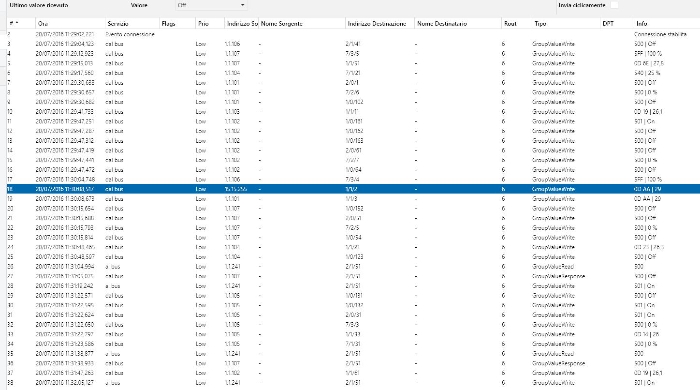
Task: Select telegram row number 28
Action: point(353,286)
